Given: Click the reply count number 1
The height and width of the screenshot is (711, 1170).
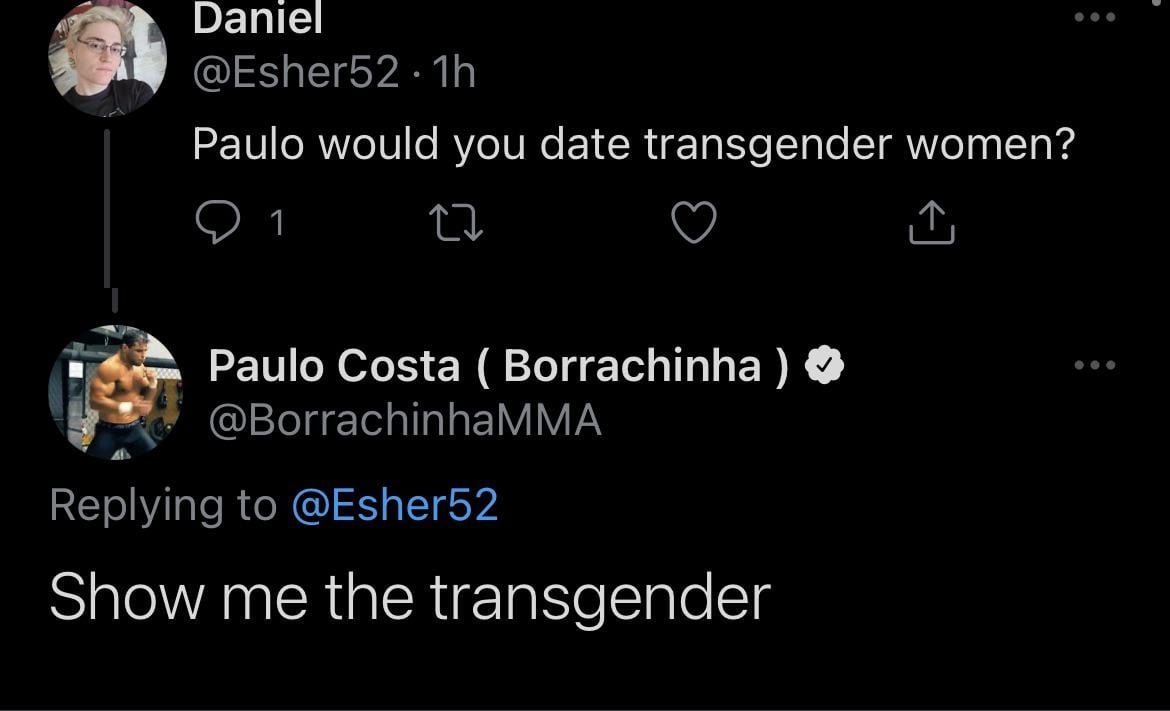Looking at the screenshot, I should pos(277,223).
